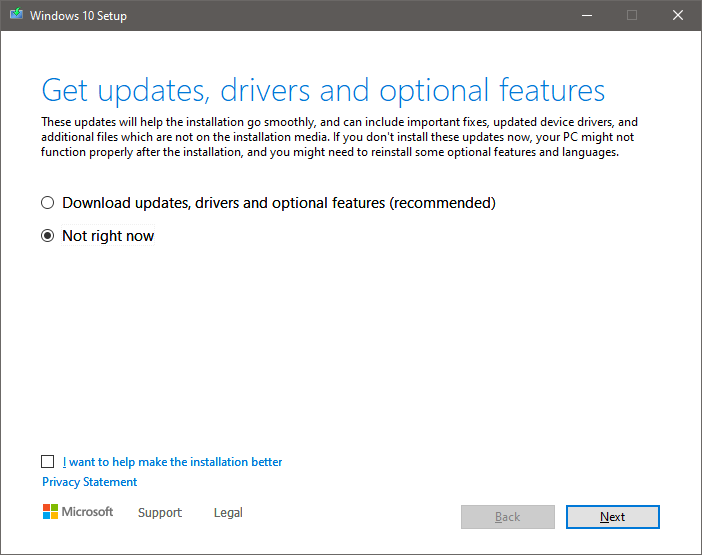The height and width of the screenshot is (555, 702).
Task: Open the Support link
Action: click(160, 512)
